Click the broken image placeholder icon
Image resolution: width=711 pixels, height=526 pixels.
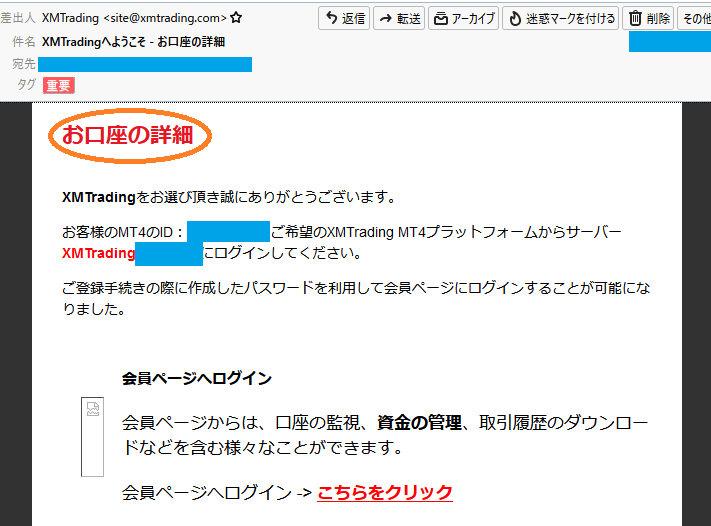tap(93, 409)
